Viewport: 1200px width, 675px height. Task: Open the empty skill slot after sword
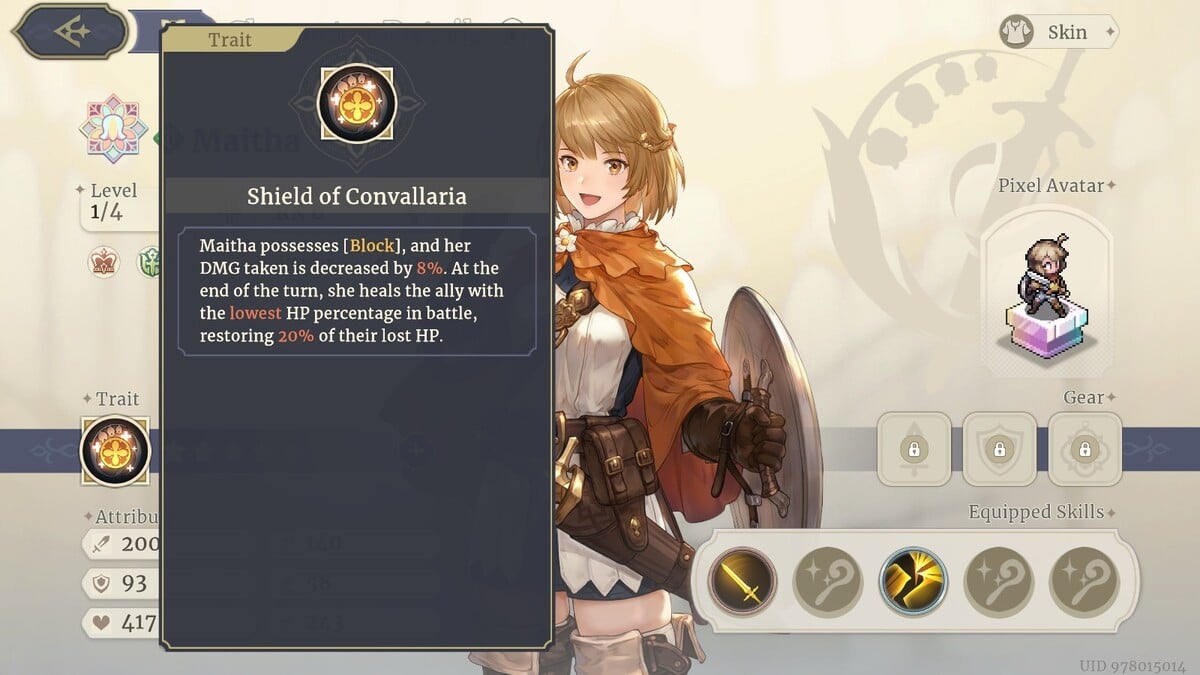(828, 582)
